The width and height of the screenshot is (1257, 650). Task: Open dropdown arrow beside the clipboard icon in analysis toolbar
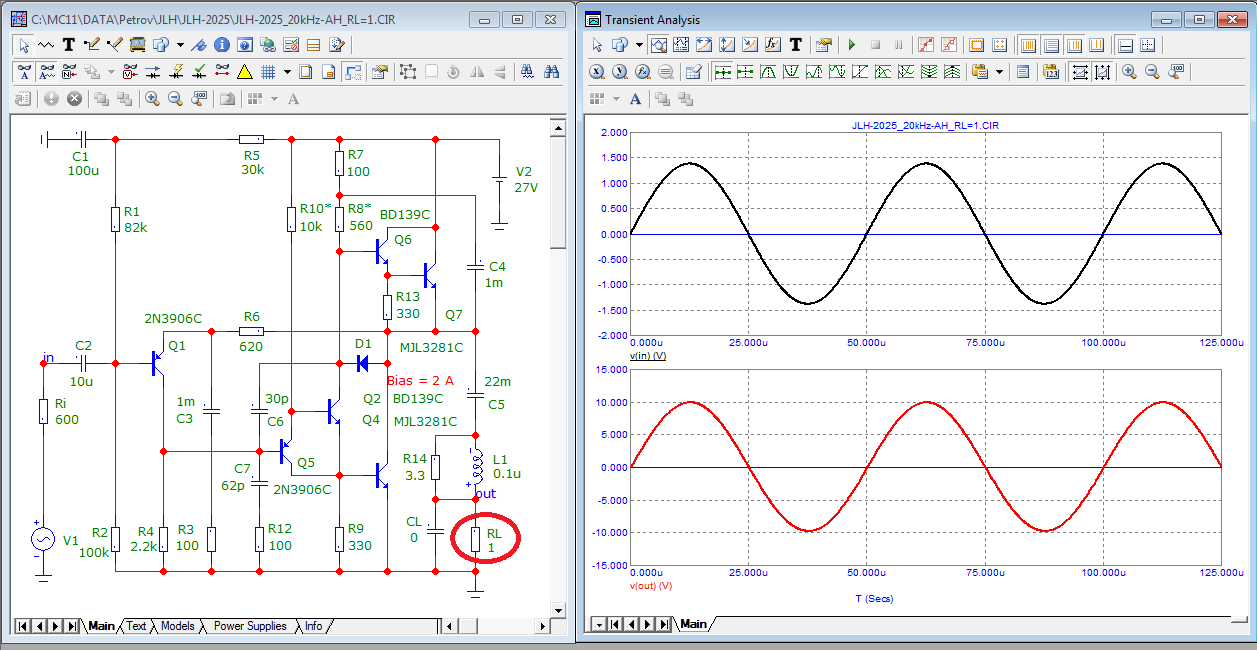tap(998, 72)
